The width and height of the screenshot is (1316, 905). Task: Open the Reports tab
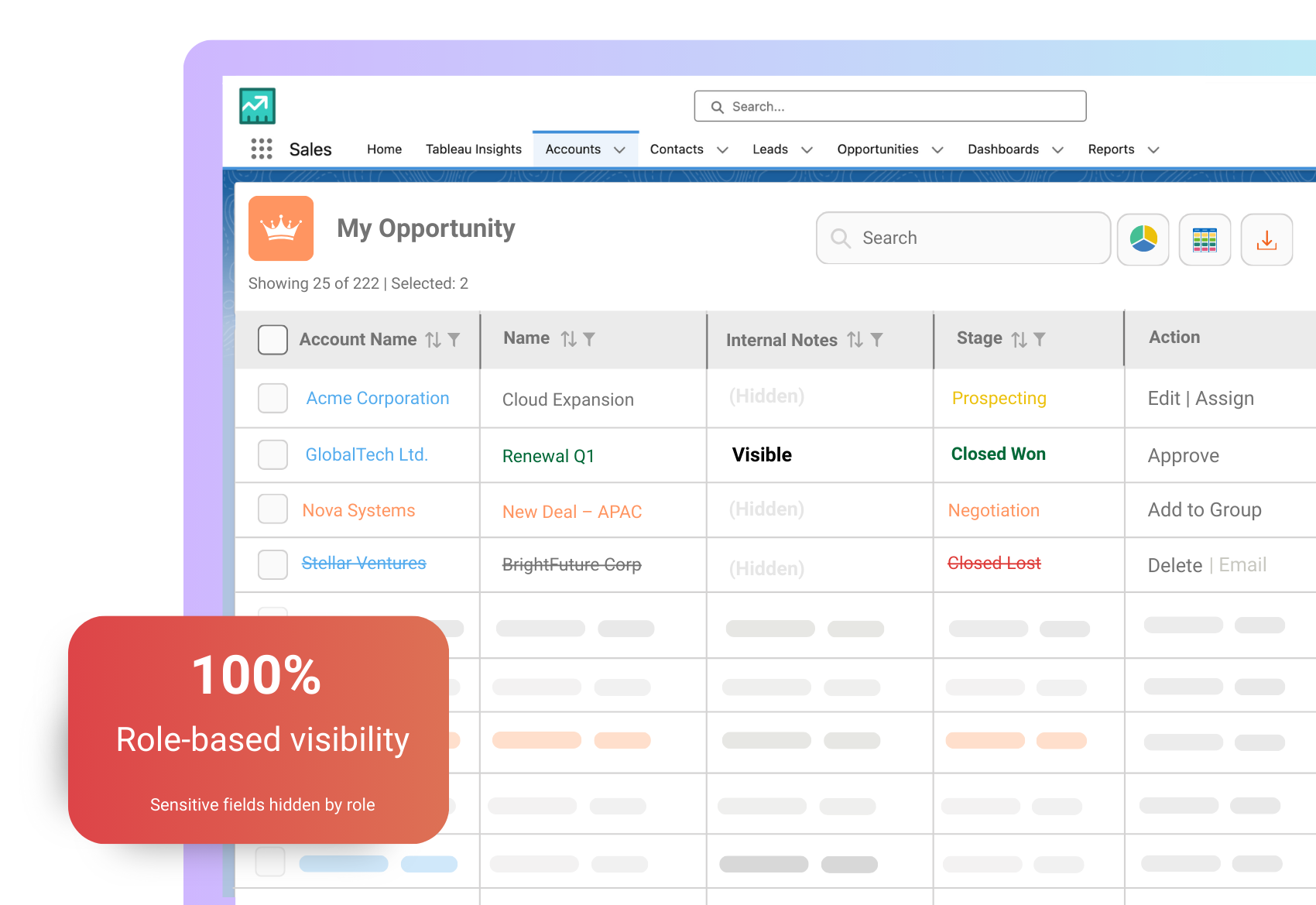1111,149
